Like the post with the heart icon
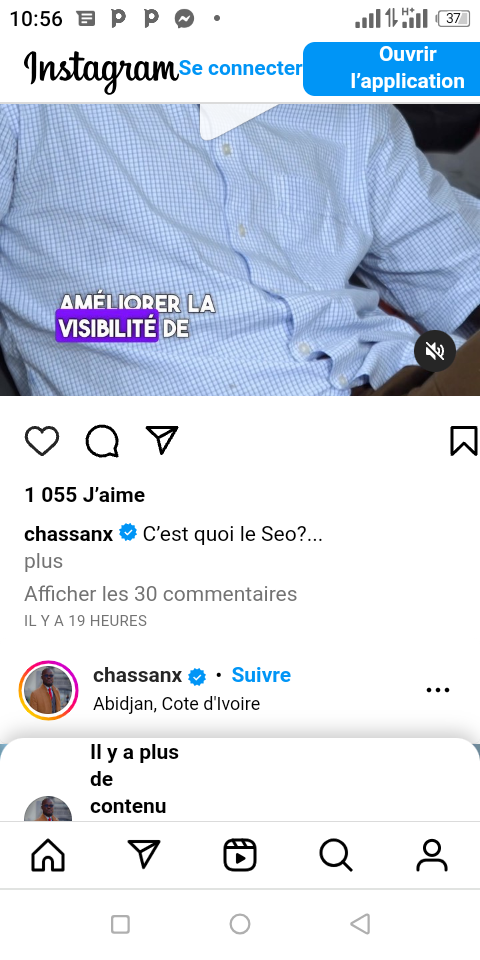The height and width of the screenshot is (960, 480). 42,441
